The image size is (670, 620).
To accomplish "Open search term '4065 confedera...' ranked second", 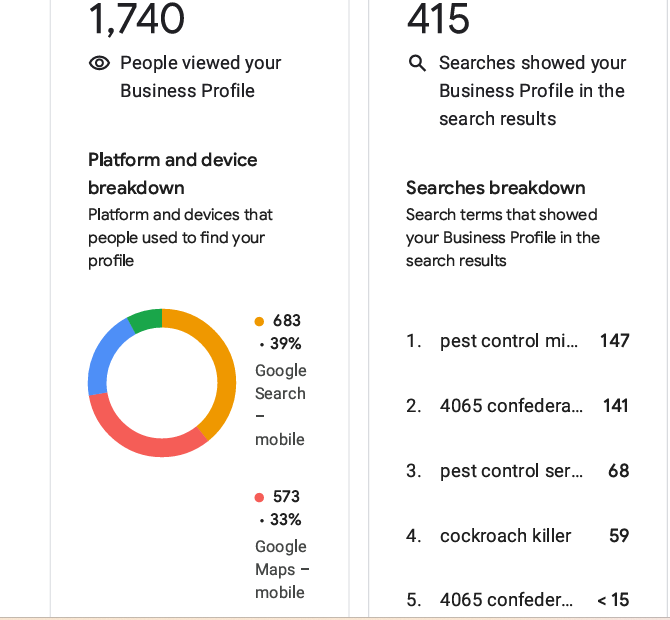I will [511, 406].
